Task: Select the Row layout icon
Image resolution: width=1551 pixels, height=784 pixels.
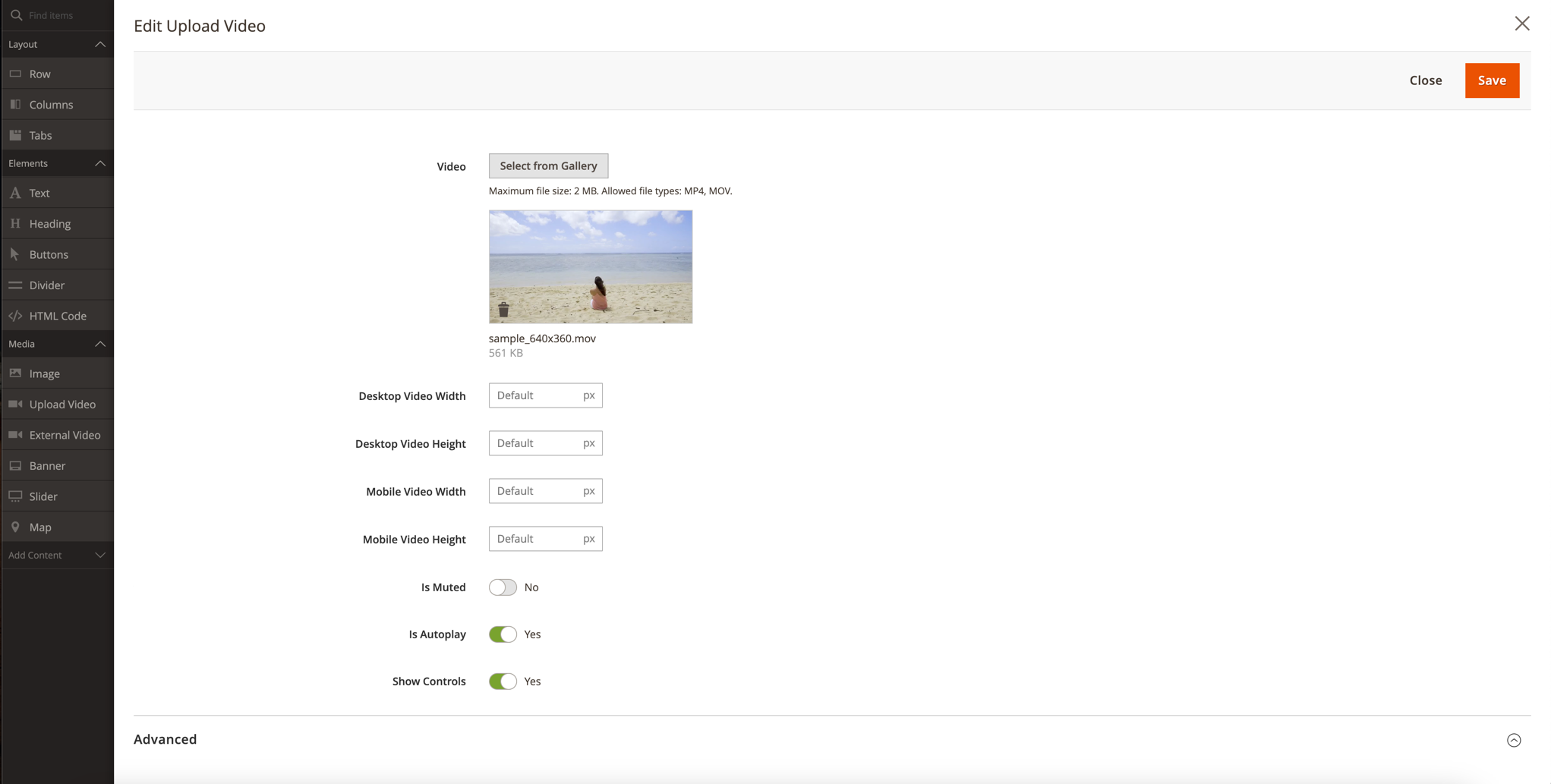Action: click(x=15, y=74)
